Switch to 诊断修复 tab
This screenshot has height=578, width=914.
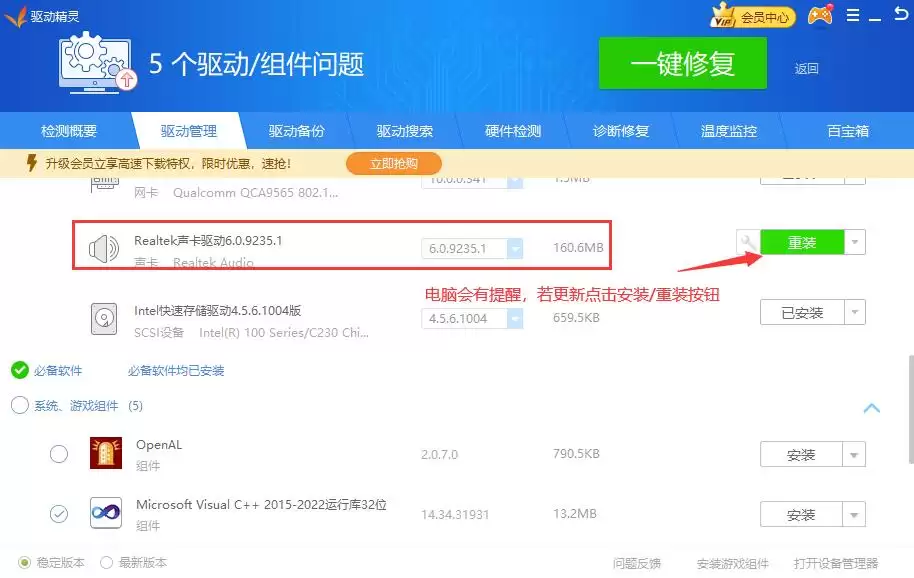coord(621,131)
